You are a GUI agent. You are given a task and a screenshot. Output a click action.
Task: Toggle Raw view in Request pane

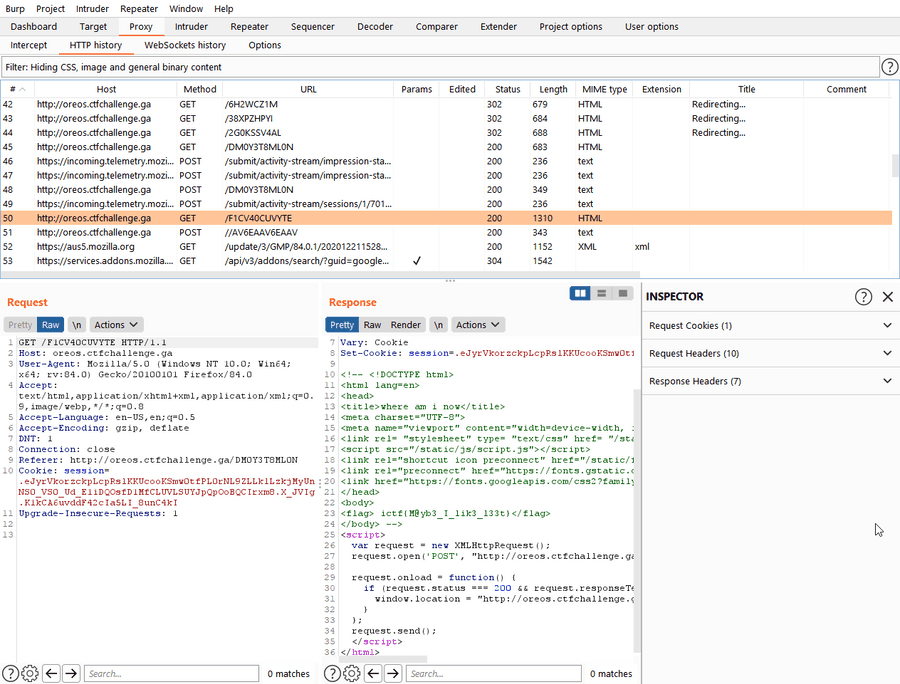(50, 325)
